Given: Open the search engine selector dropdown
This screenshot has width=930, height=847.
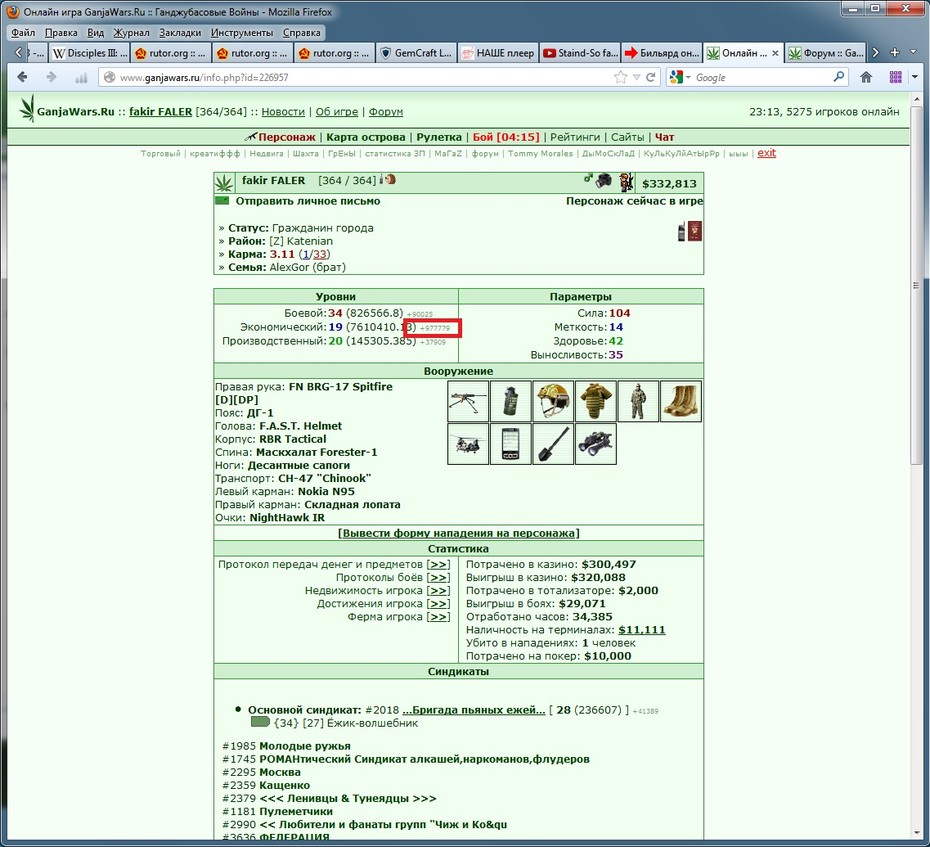Looking at the screenshot, I should point(680,77).
